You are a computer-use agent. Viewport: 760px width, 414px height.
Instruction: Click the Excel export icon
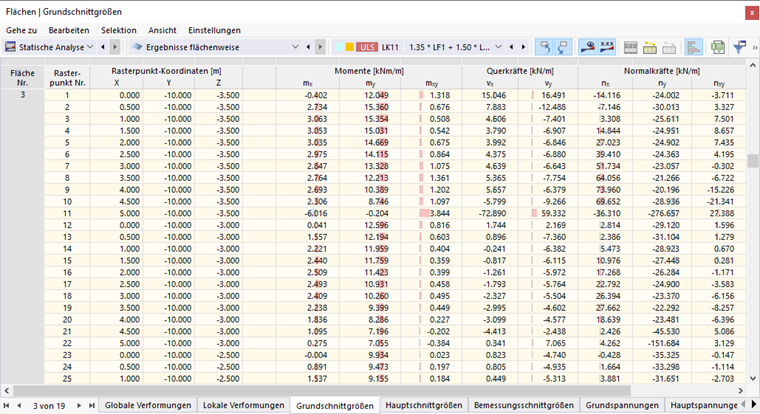(718, 47)
